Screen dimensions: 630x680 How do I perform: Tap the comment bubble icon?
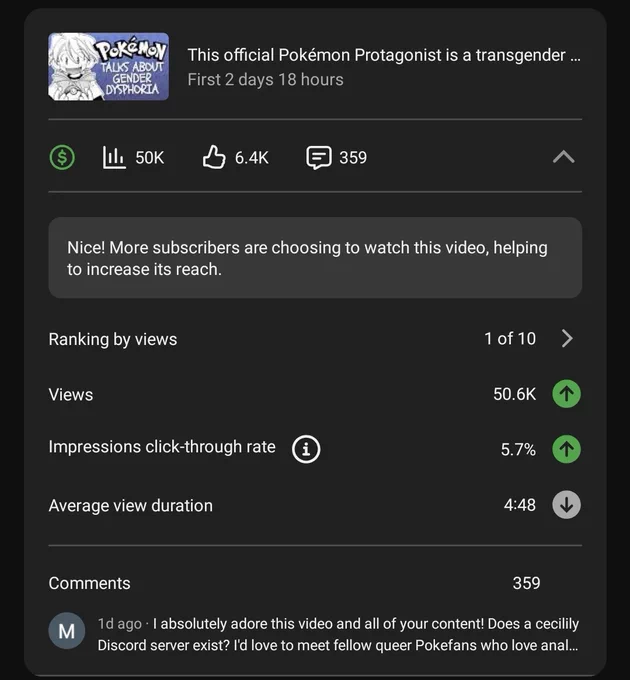pyautogui.click(x=319, y=157)
